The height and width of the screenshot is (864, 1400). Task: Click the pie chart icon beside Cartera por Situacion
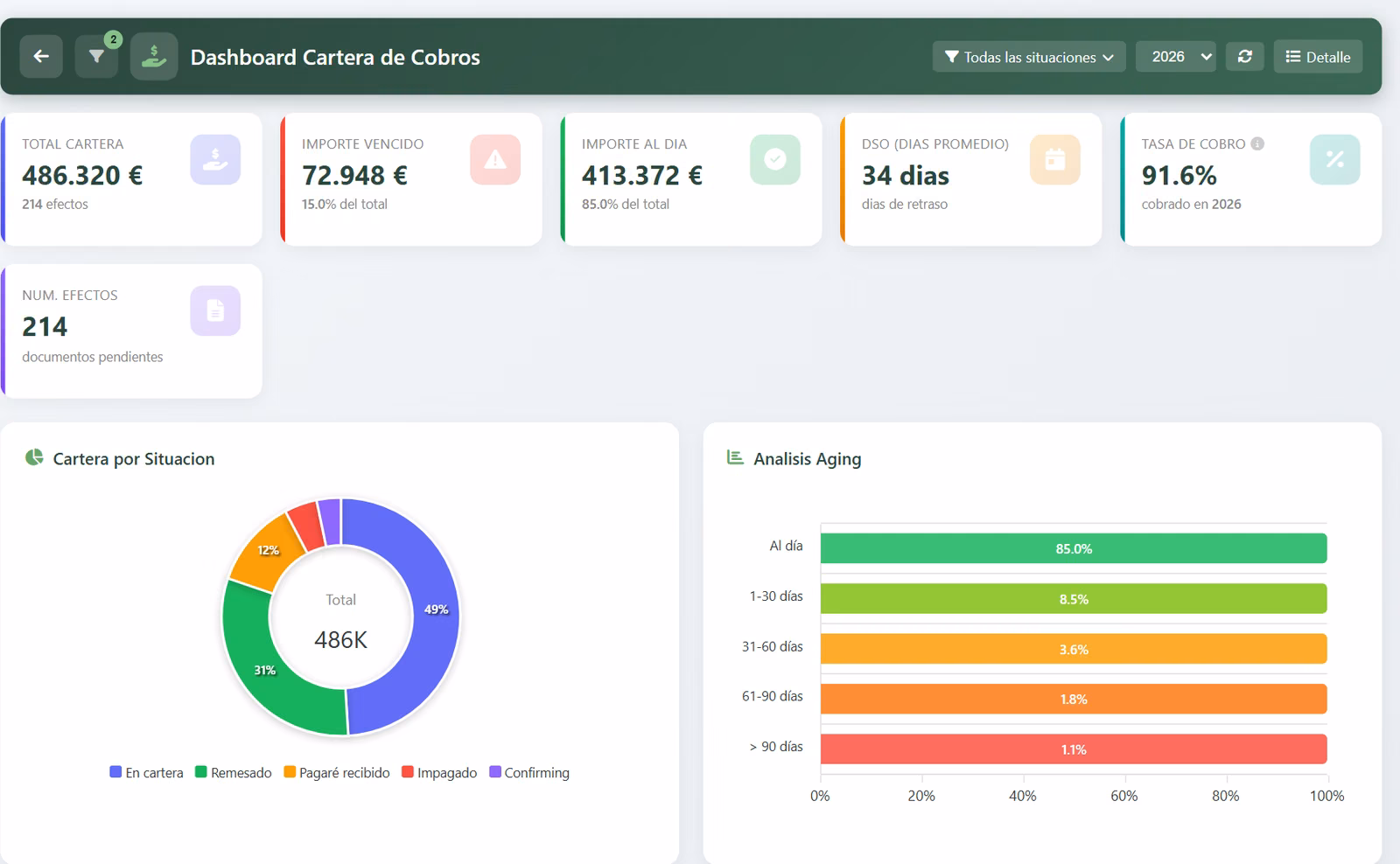coord(34,457)
